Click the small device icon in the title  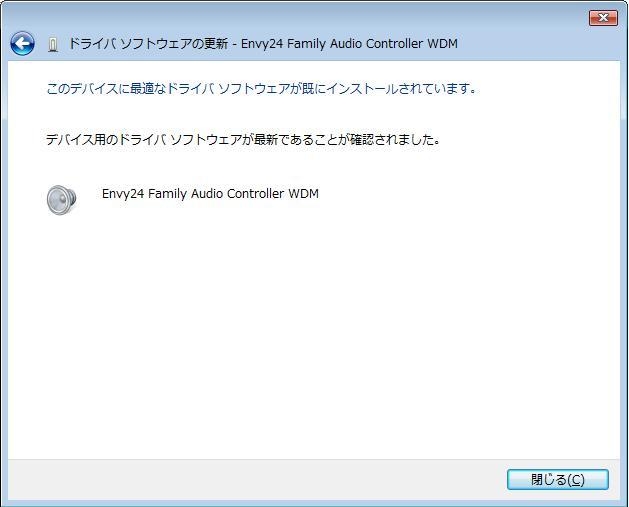click(53, 45)
